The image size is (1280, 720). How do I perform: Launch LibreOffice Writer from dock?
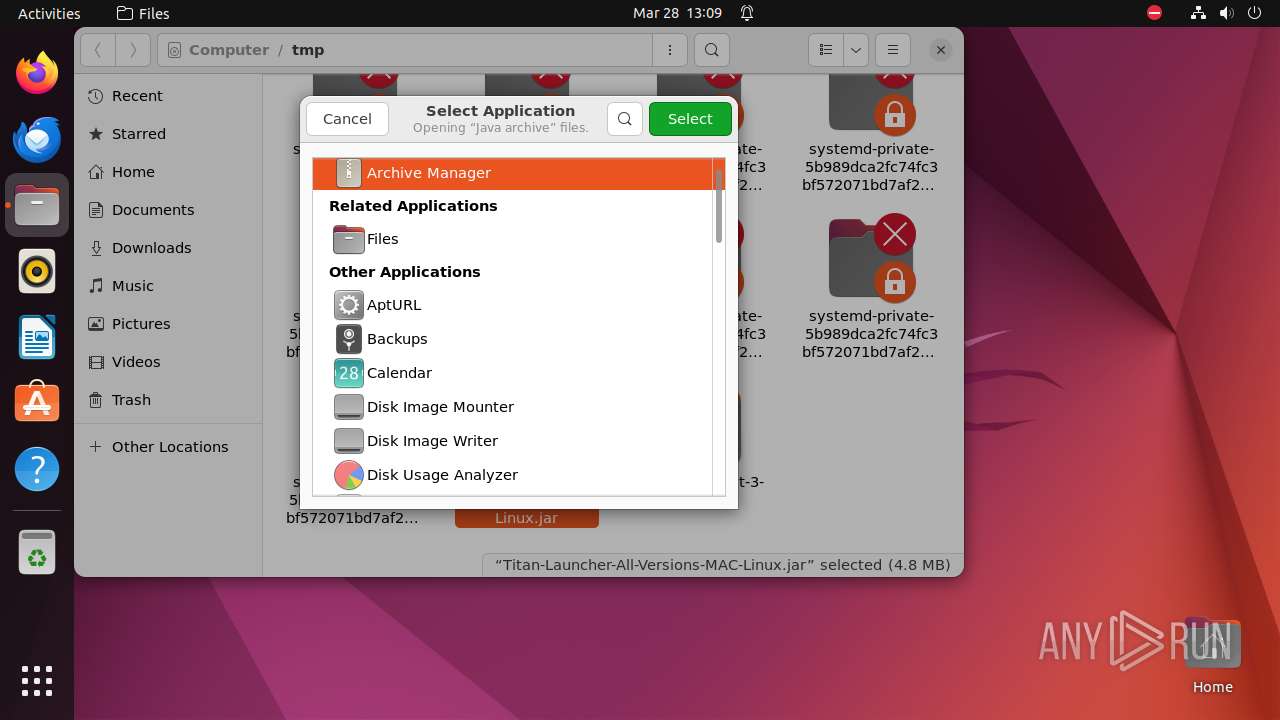(37, 337)
